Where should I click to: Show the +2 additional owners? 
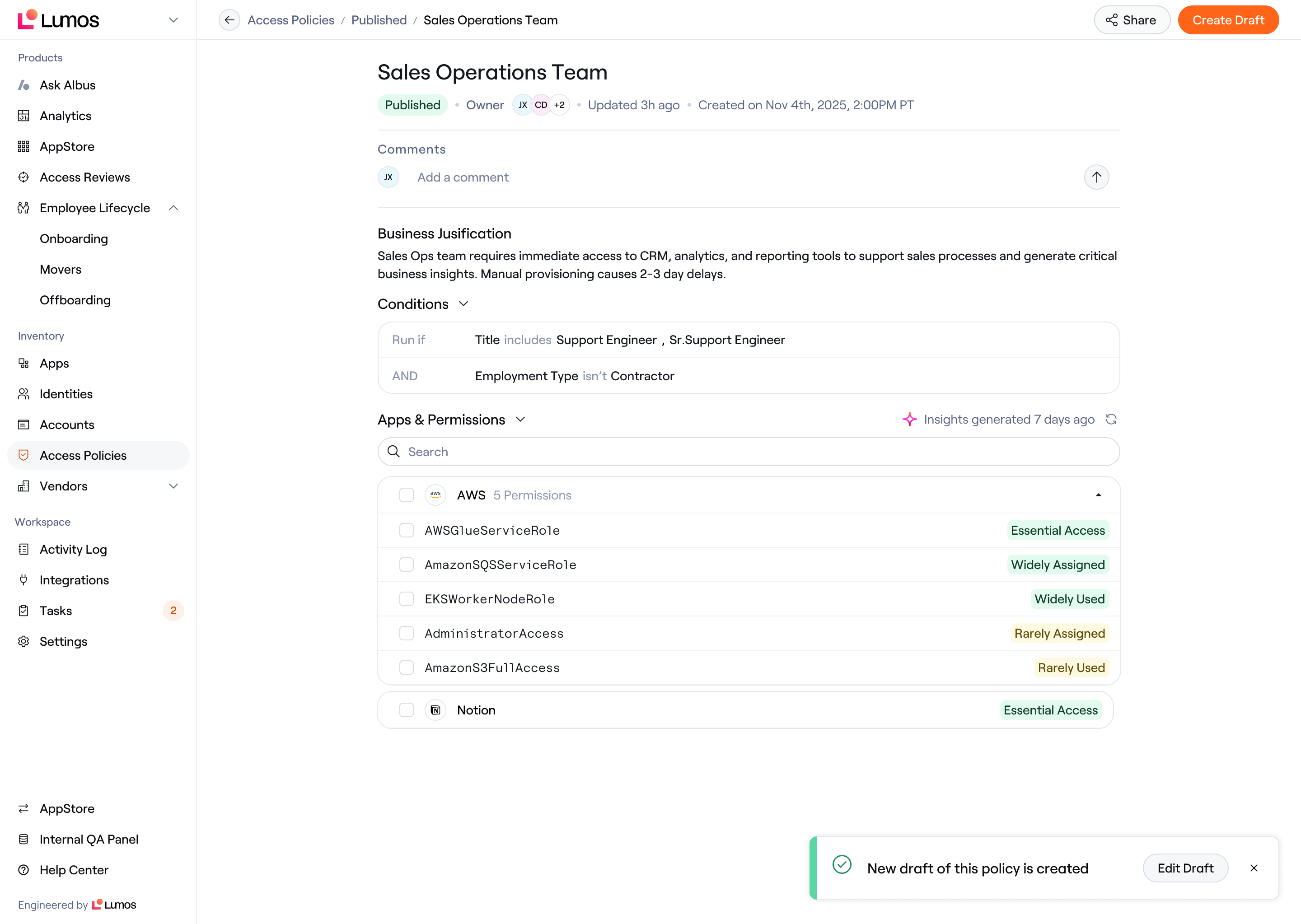559,105
